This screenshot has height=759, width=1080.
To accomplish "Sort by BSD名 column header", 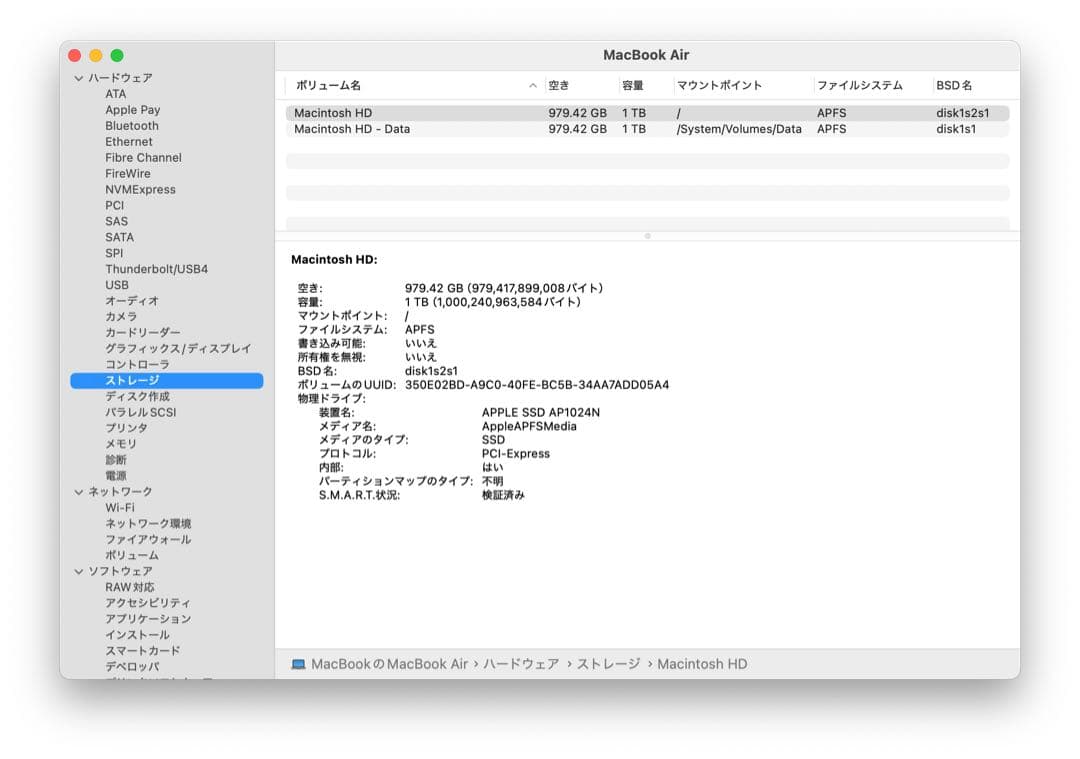I will [x=954, y=85].
